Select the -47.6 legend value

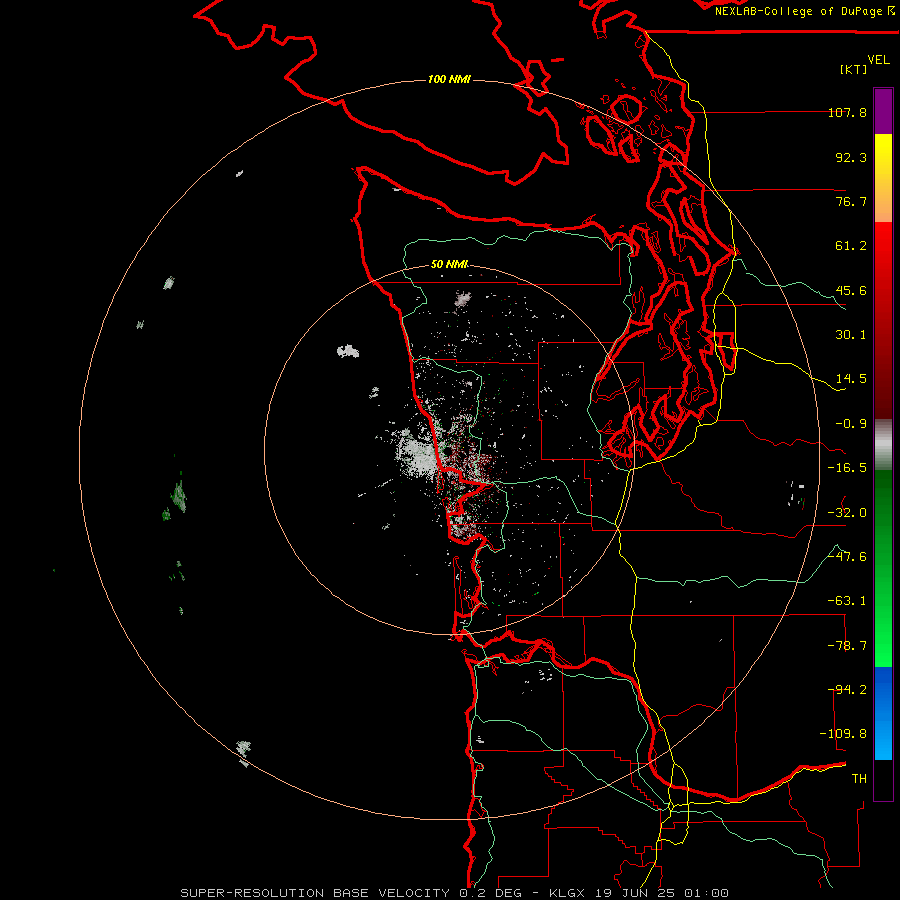(x=847, y=557)
